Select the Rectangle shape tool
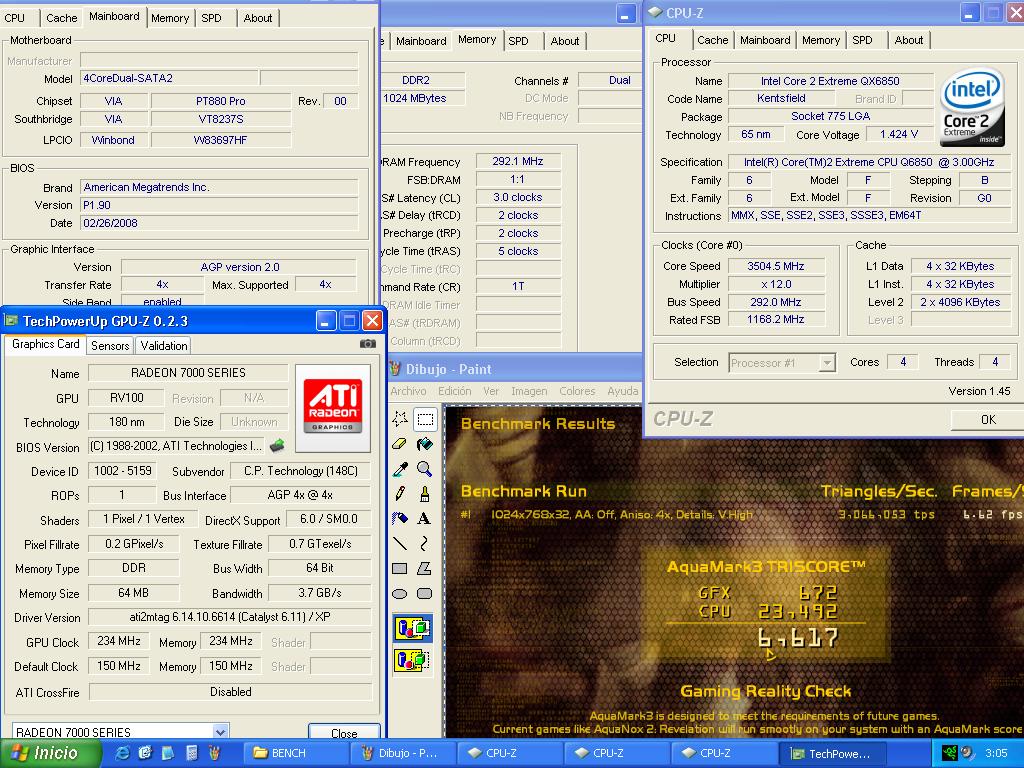The width and height of the screenshot is (1024, 768). pyautogui.click(x=400, y=569)
